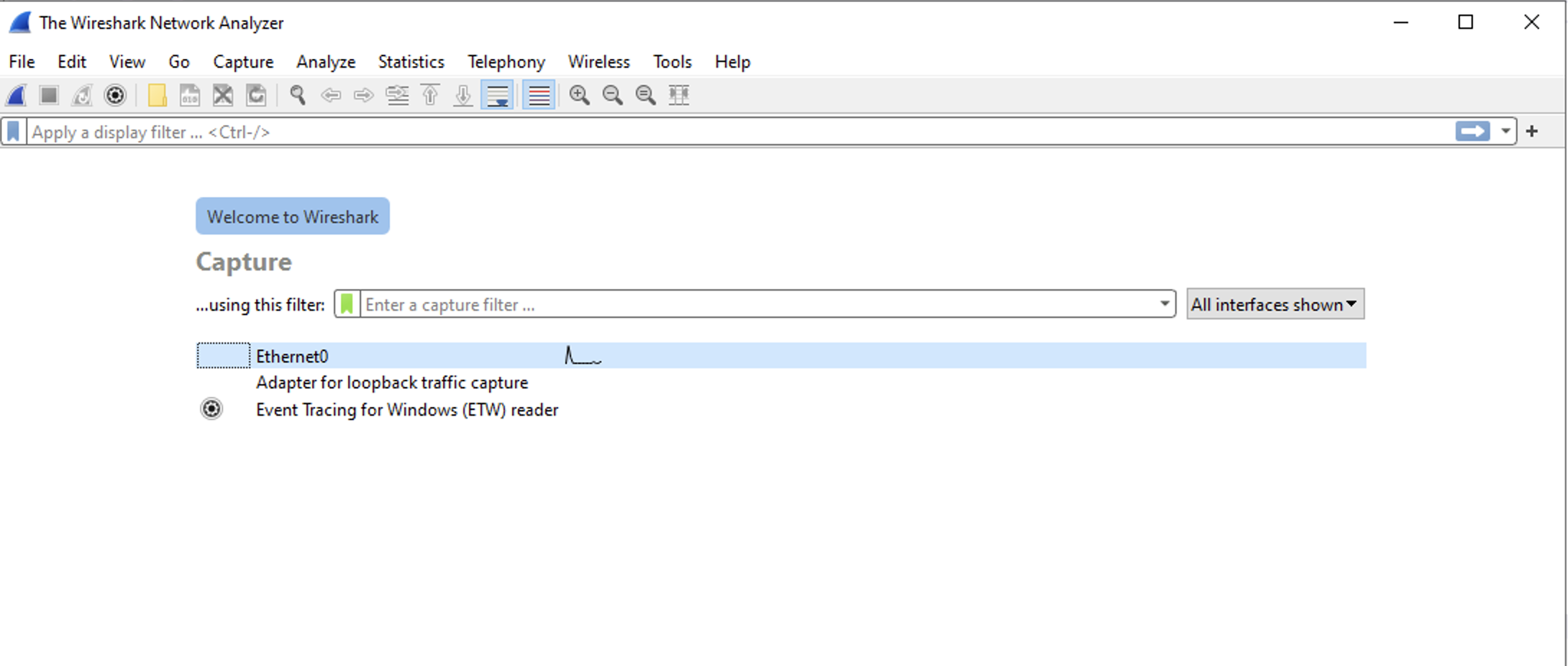The width and height of the screenshot is (1568, 666).
Task: Click the Ethernet0 traffic sparkline
Action: click(583, 355)
